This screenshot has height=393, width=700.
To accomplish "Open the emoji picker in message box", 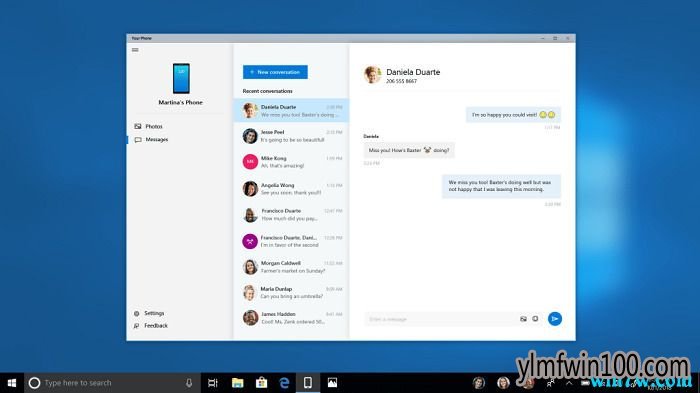I will [535, 319].
